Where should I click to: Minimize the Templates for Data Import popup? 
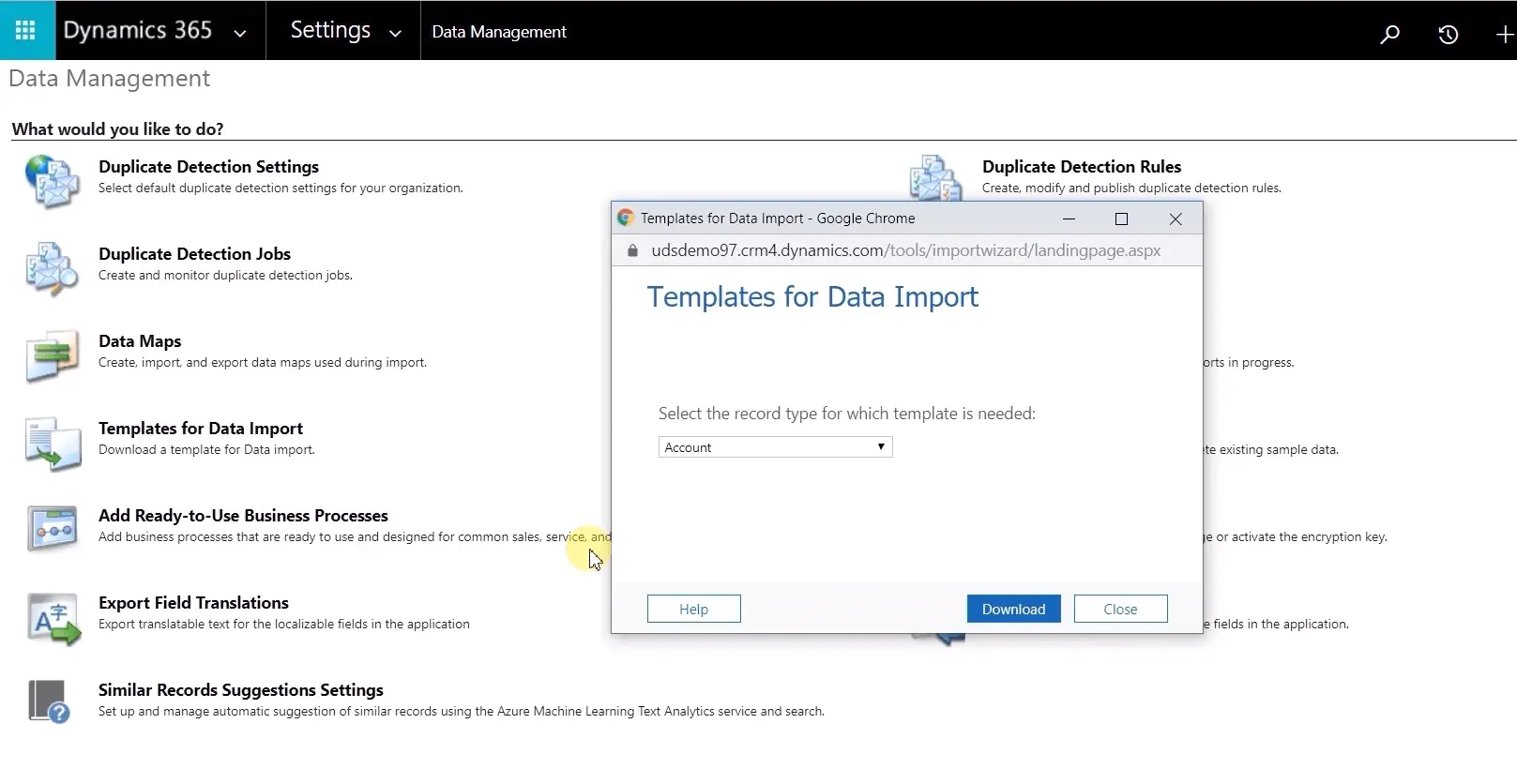1069,219
